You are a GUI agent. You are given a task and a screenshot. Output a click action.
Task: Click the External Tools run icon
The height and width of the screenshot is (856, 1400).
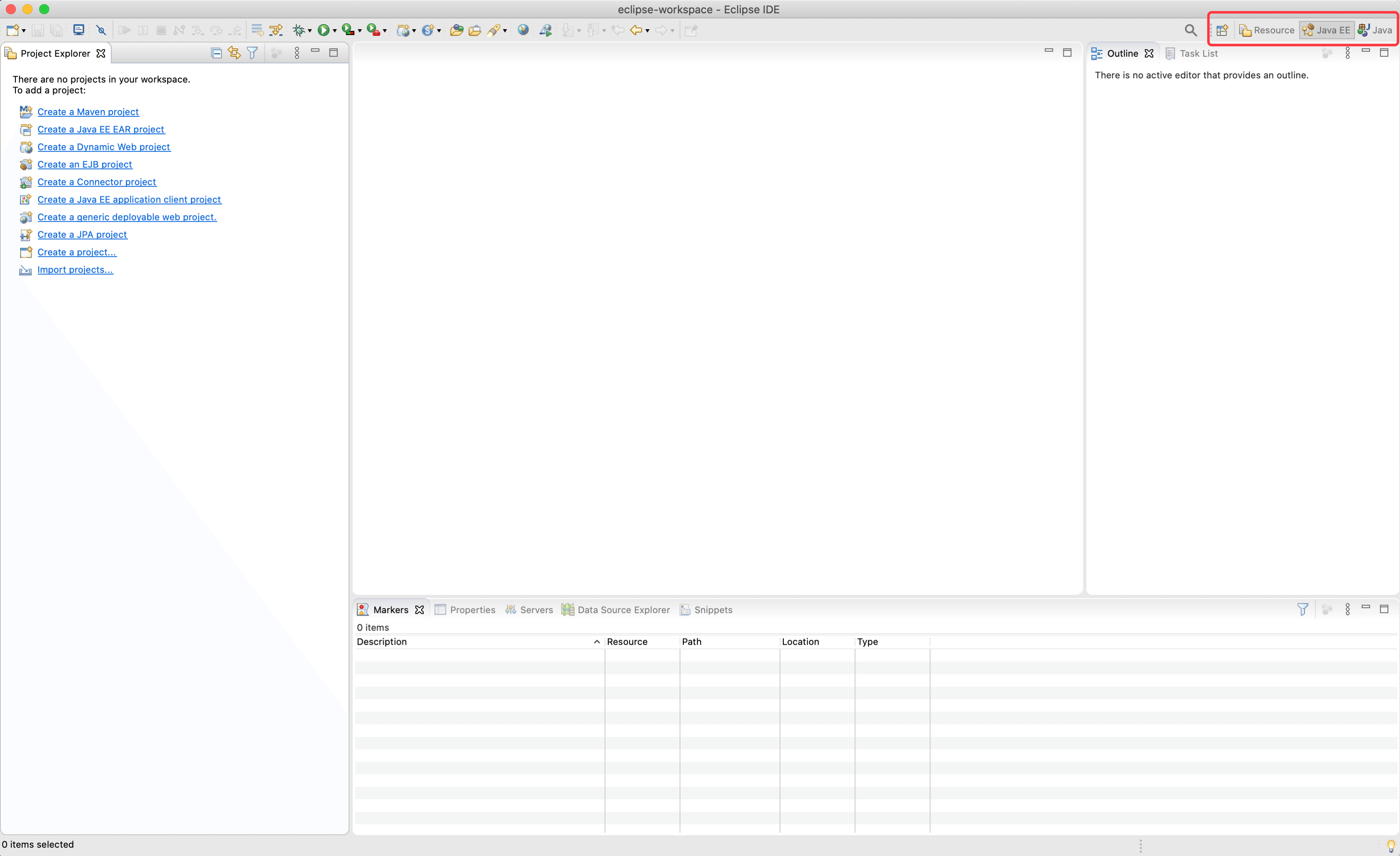(373, 30)
